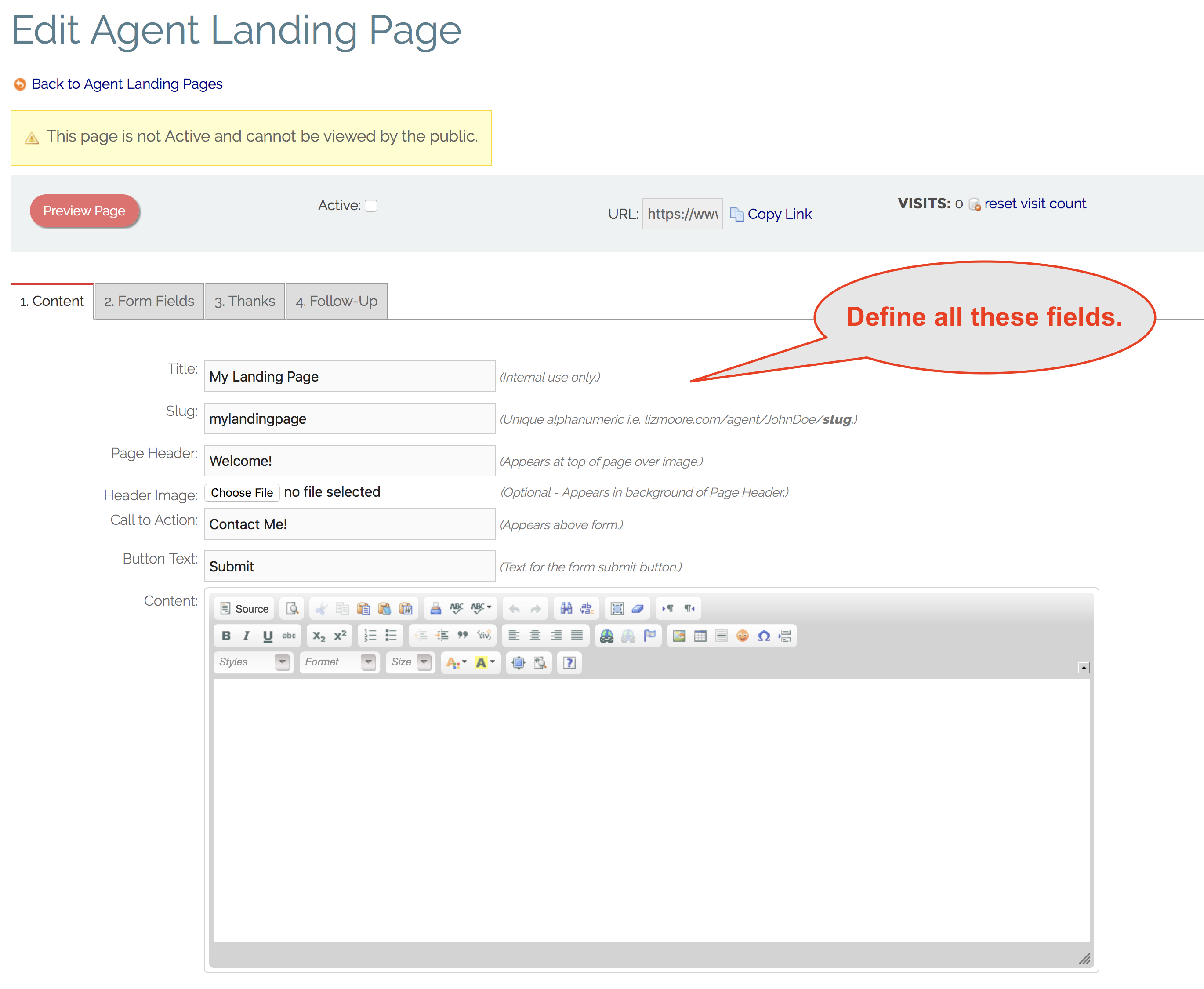This screenshot has width=1204, height=989.
Task: Insert a table using the toolbar icon
Action: [x=700, y=636]
